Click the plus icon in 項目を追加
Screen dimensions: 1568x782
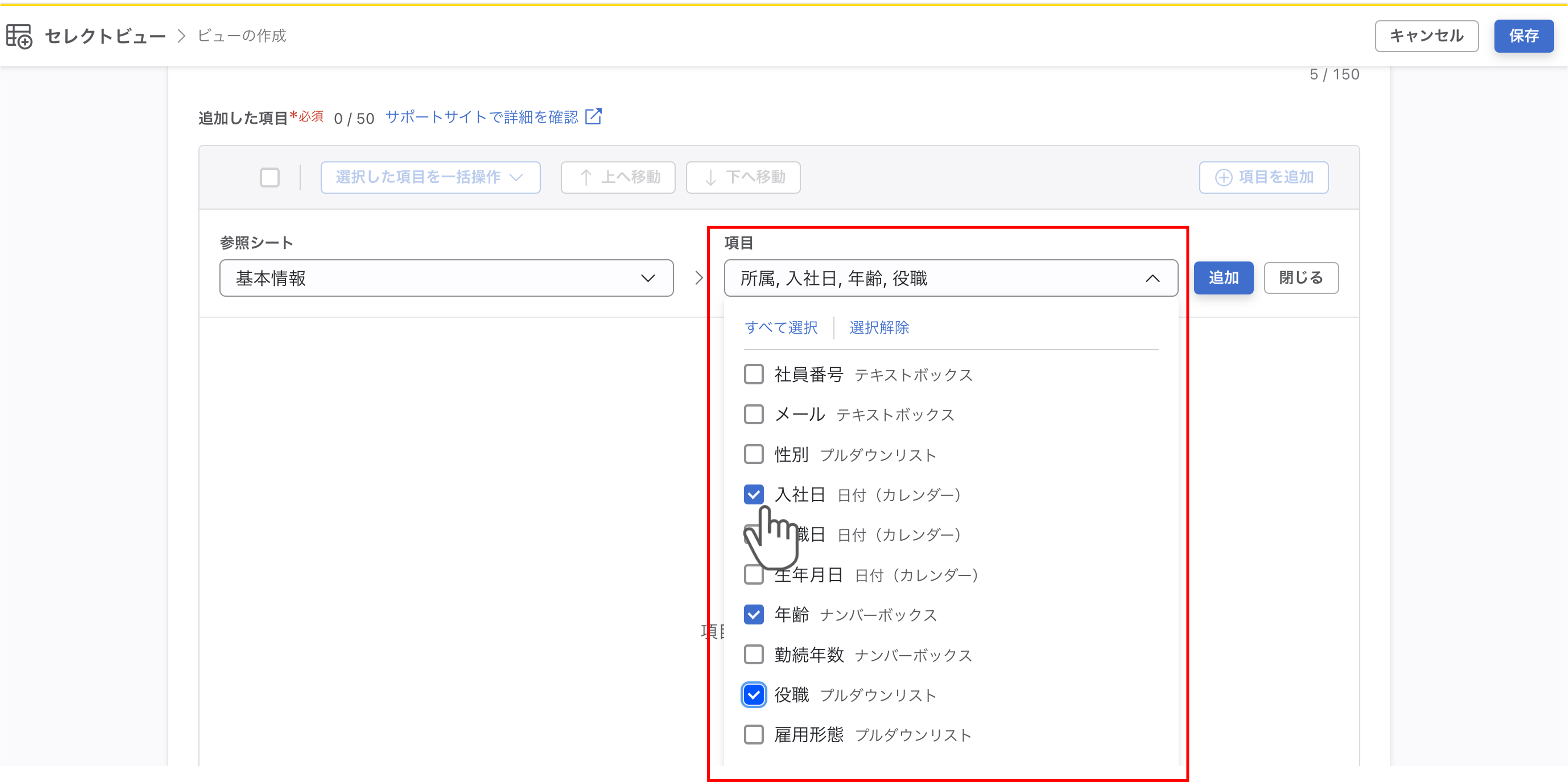coord(1223,177)
